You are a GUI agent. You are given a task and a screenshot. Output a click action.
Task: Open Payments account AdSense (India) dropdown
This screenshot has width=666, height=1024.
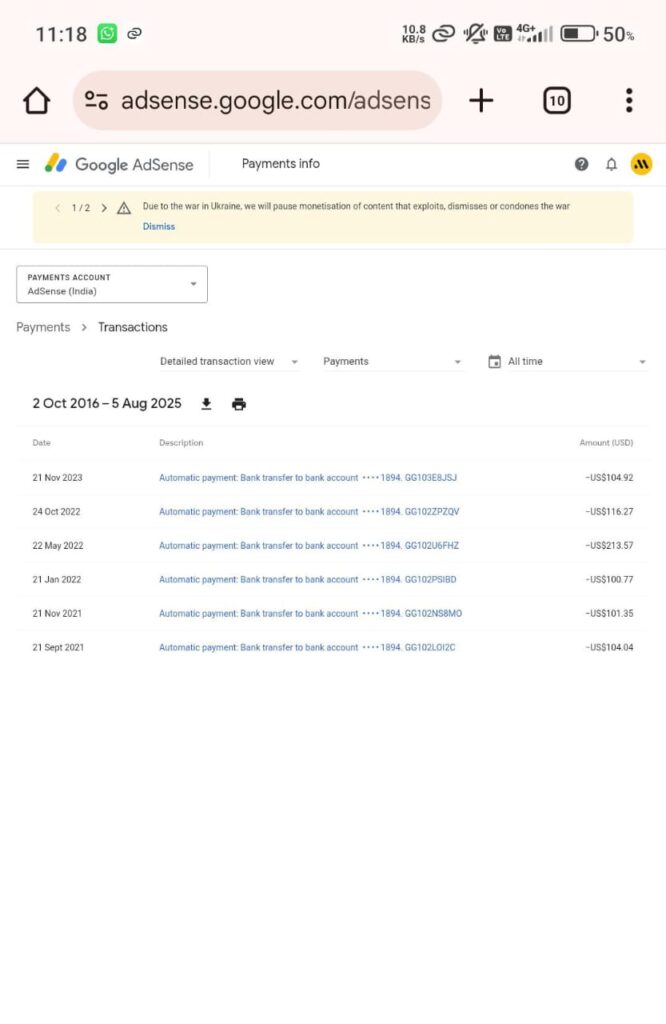click(x=112, y=284)
